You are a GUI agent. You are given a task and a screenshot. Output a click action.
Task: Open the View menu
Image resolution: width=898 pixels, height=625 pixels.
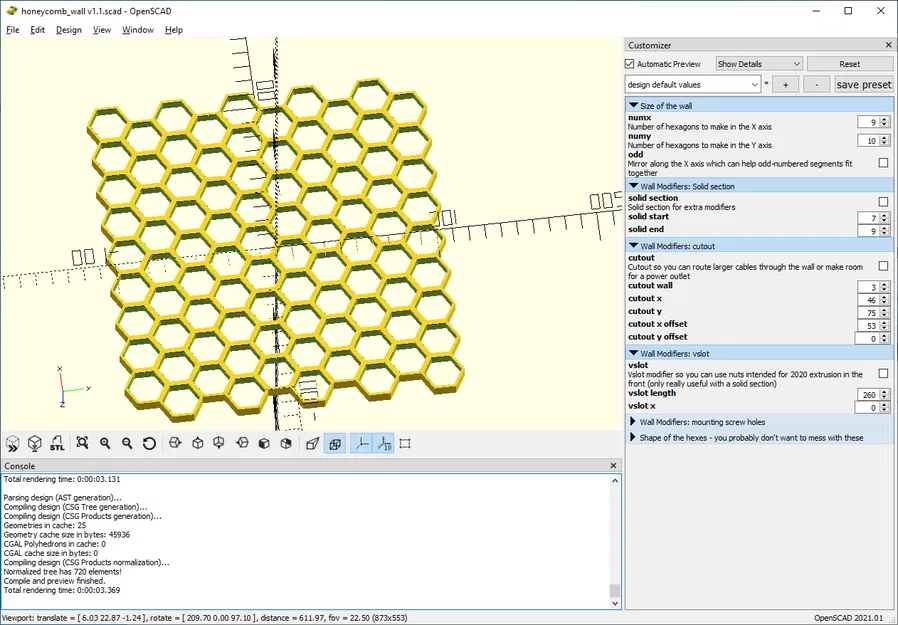coord(101,30)
